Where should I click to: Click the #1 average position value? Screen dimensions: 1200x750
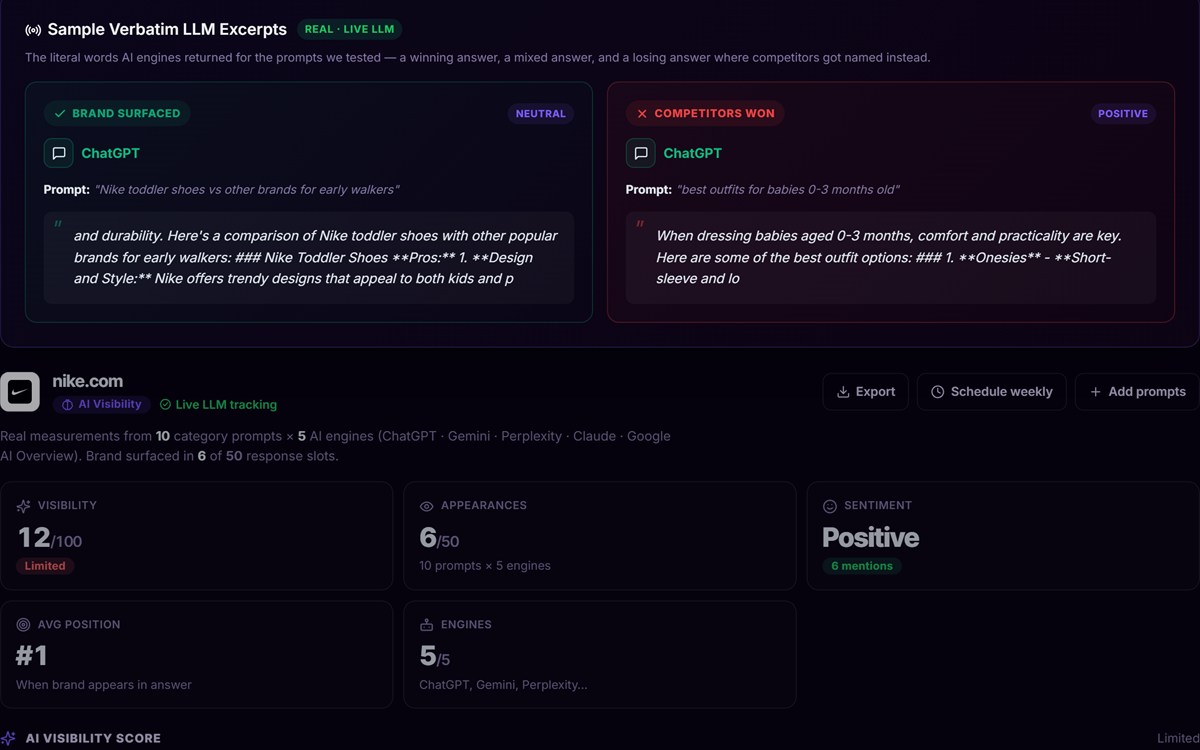32,656
